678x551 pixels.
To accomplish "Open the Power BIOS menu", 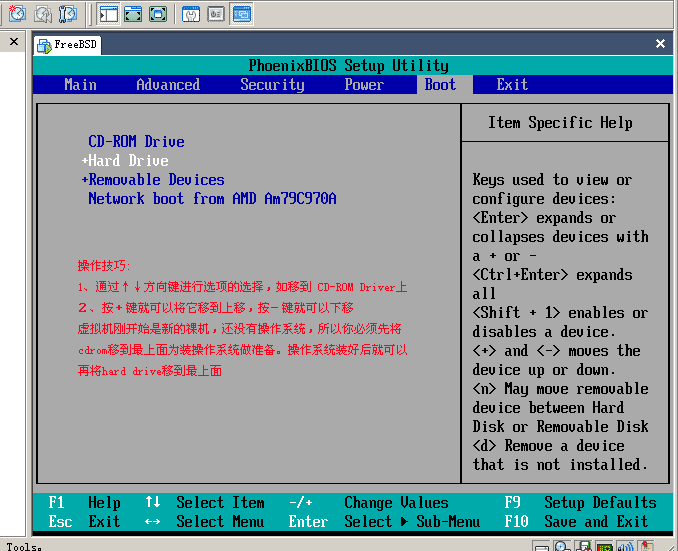I will [x=364, y=84].
